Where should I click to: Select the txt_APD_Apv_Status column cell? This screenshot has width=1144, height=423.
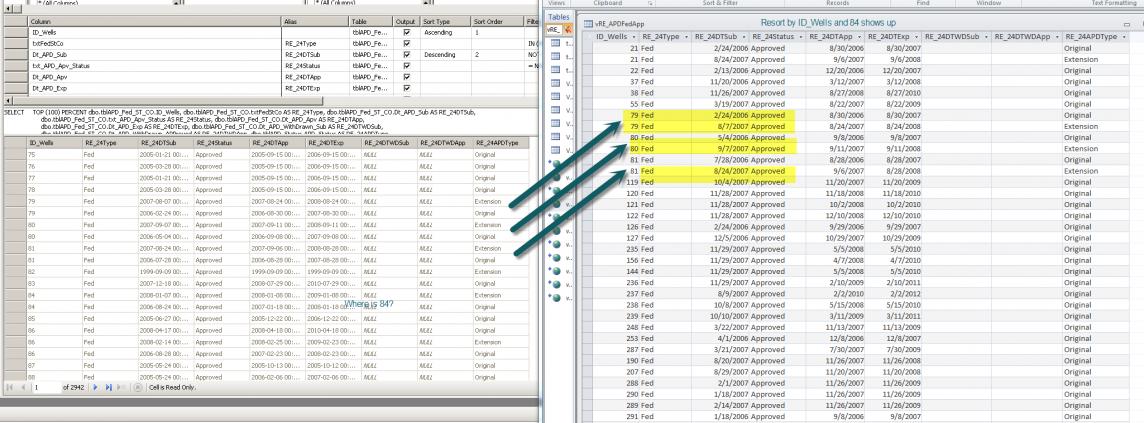pos(154,66)
